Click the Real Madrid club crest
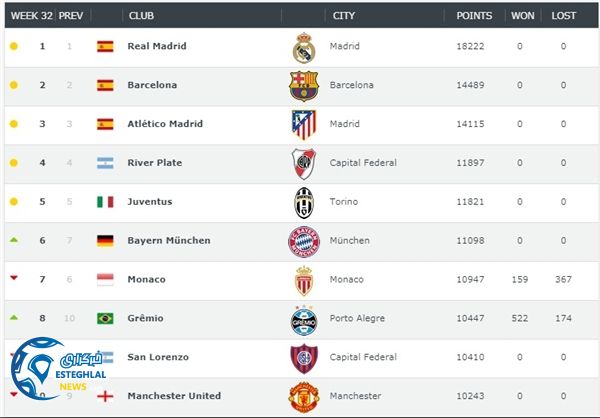Viewport: 600px width, 418px height. click(304, 47)
